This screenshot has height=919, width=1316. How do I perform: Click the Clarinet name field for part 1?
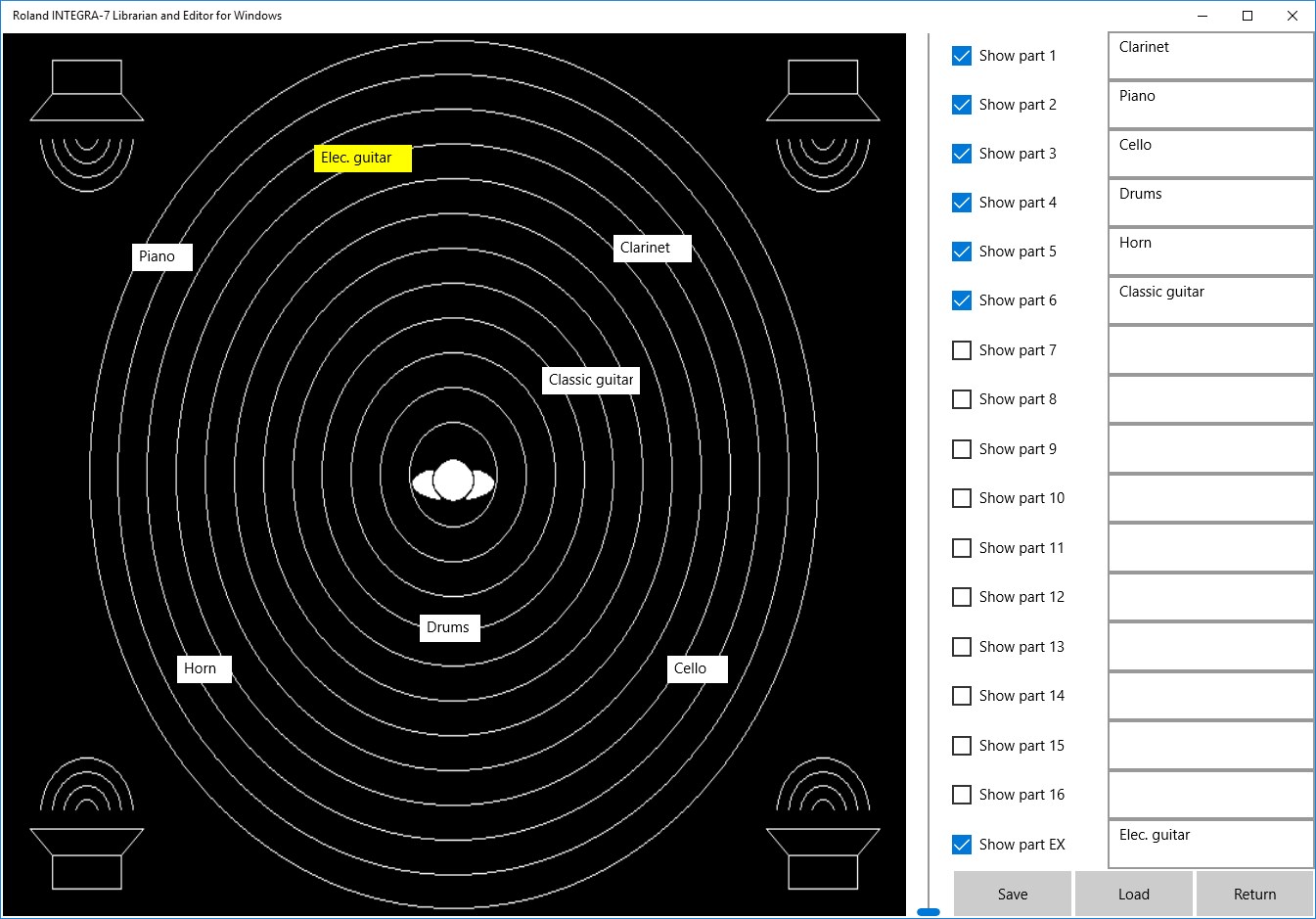1210,56
